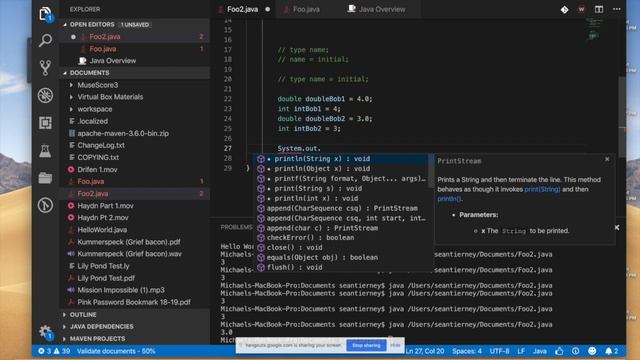This screenshot has height=360, width=640.
Task: Collapse the Documents folder section
Action: click(89, 73)
